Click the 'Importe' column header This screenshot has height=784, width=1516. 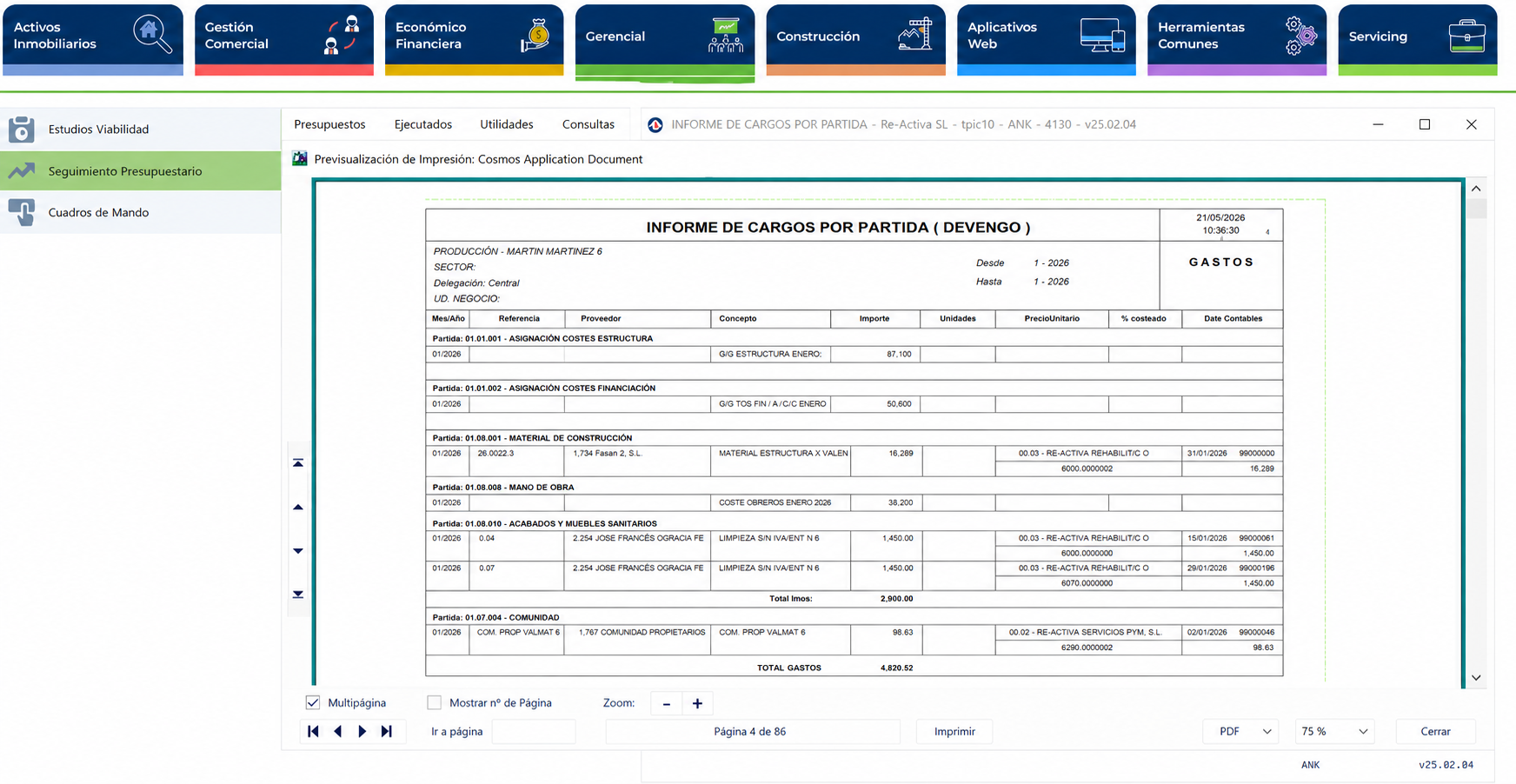click(x=874, y=319)
